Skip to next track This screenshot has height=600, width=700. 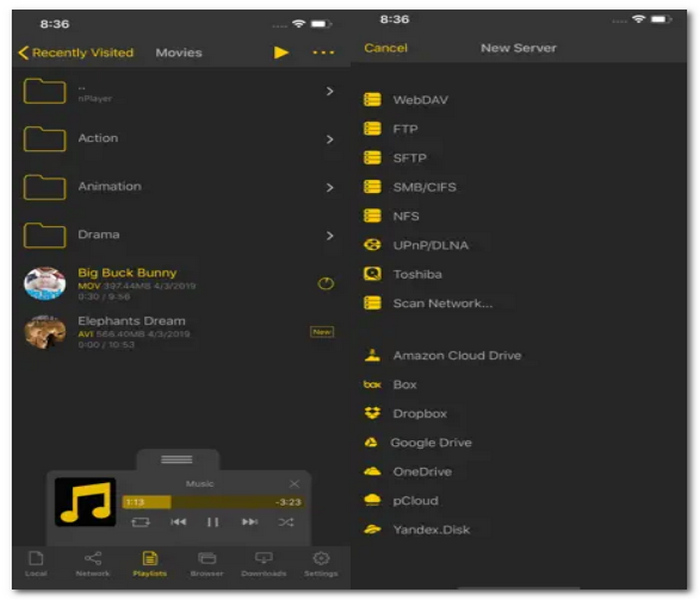250,522
